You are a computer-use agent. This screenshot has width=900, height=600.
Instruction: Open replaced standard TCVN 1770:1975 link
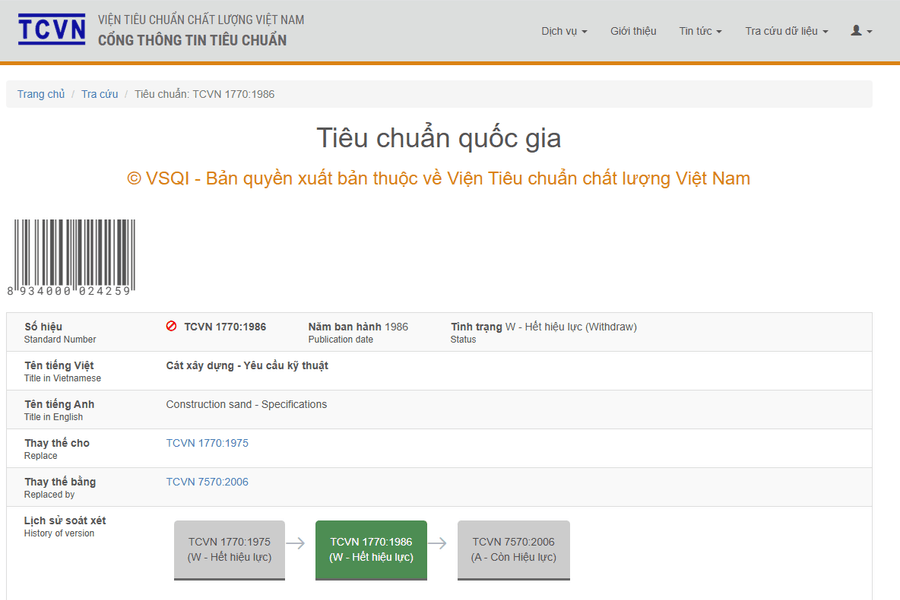[x=207, y=443]
